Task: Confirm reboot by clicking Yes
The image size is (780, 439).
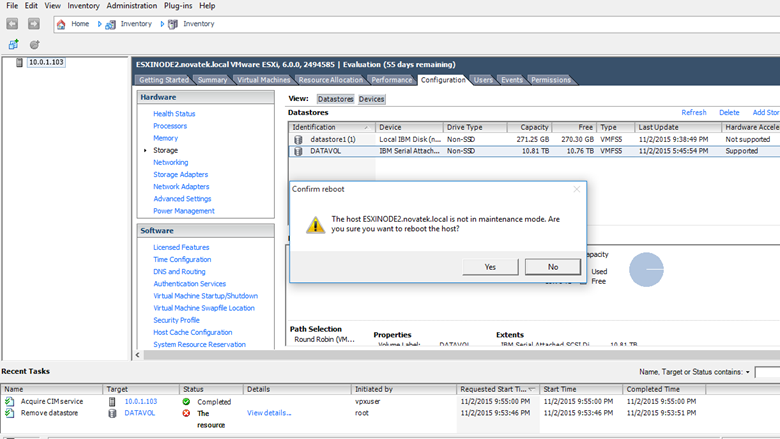Action: coord(490,267)
